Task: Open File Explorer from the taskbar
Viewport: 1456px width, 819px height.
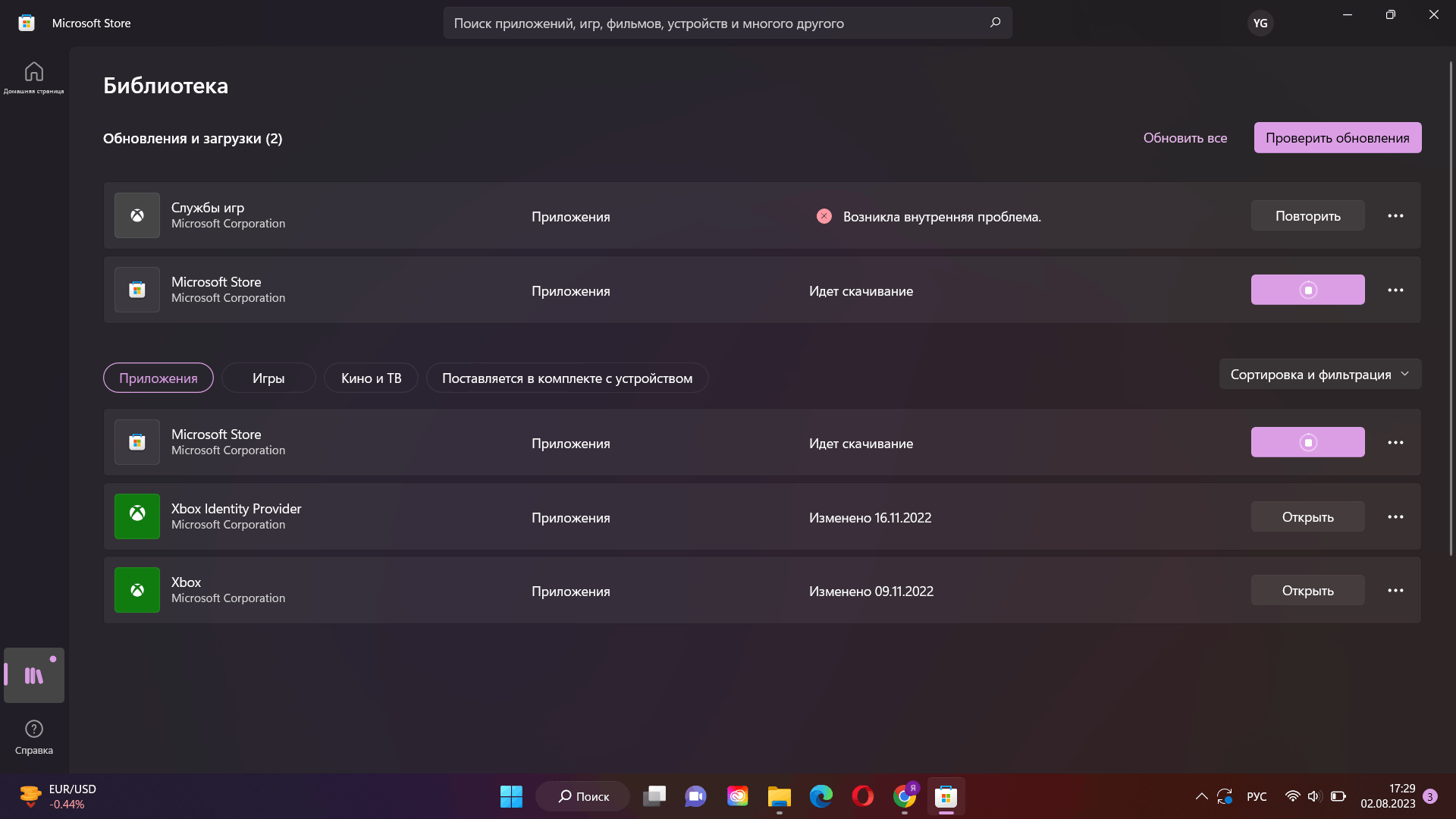Action: (x=779, y=796)
